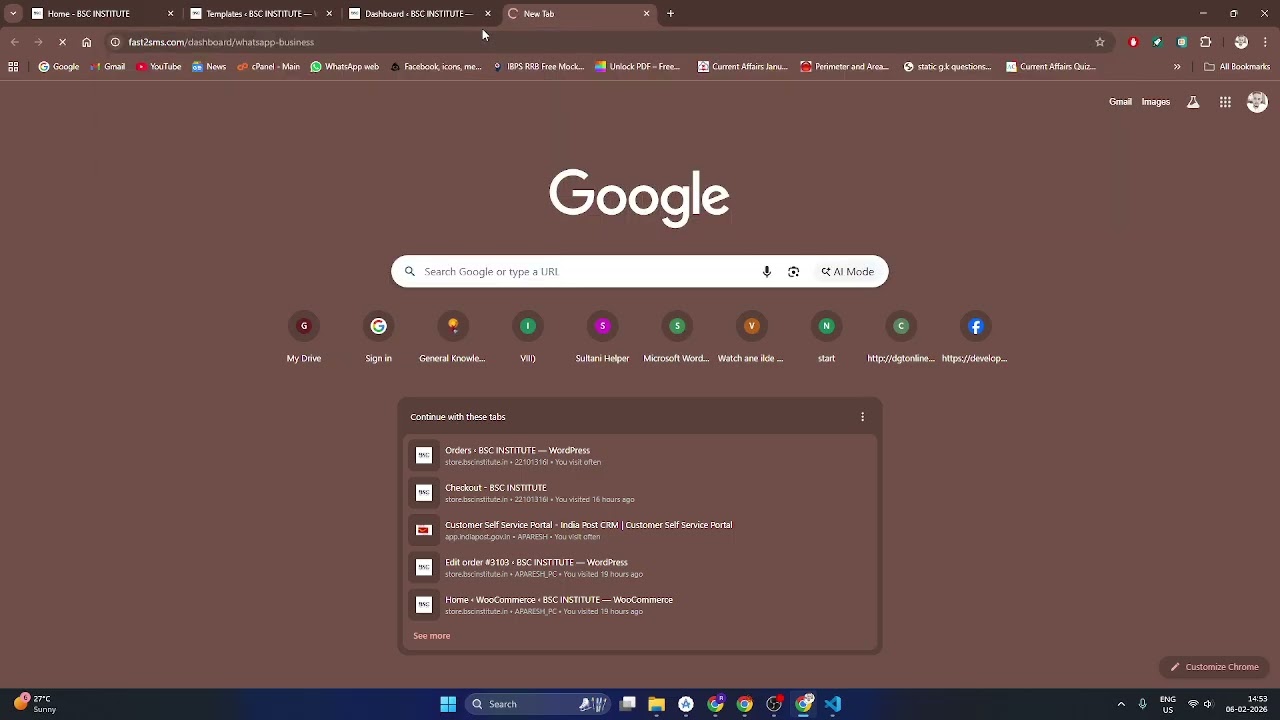Bookmark this tab with the star icon
The width and height of the screenshot is (1280, 720).
tap(1100, 42)
